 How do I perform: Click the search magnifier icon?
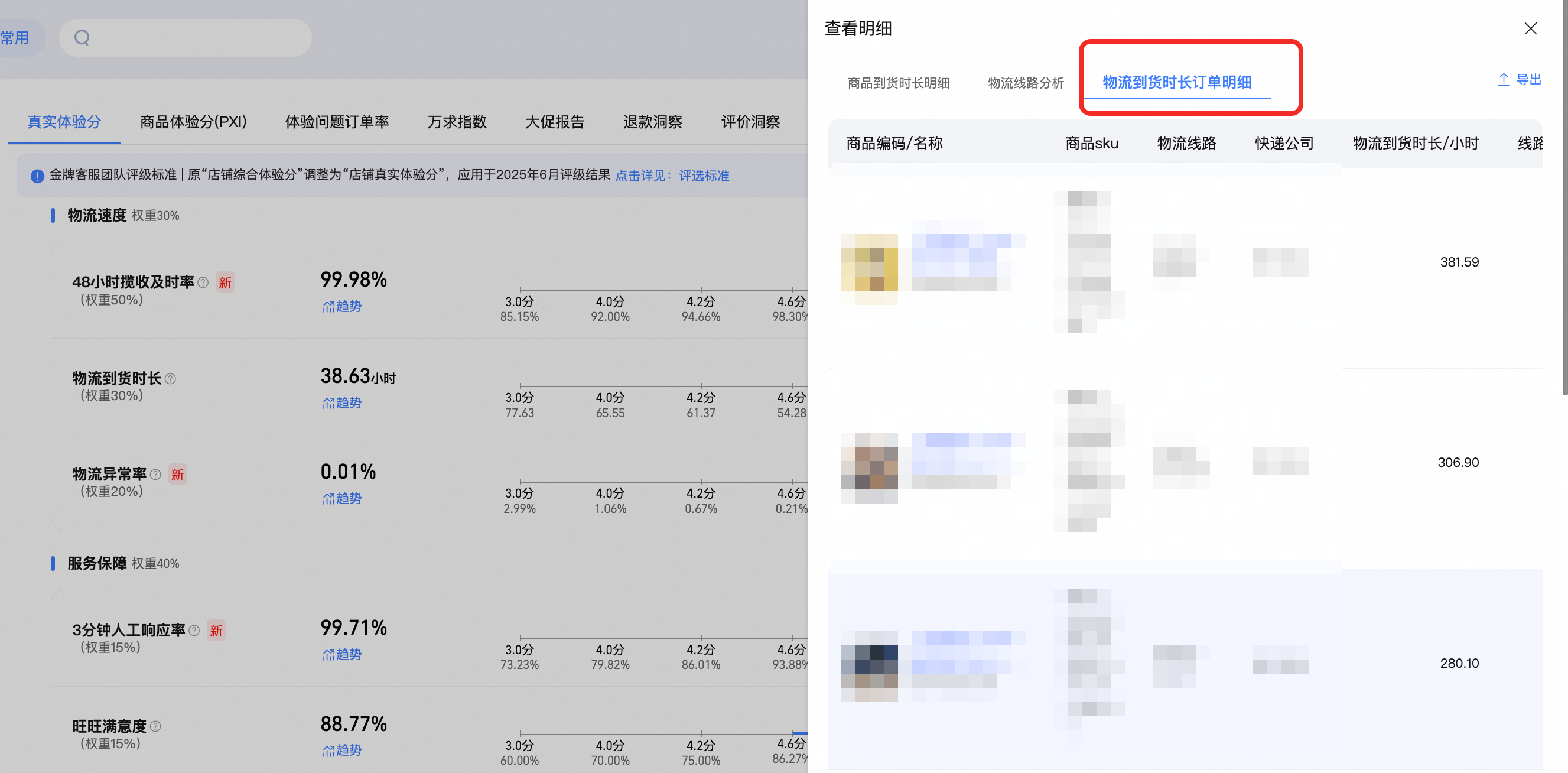82,38
